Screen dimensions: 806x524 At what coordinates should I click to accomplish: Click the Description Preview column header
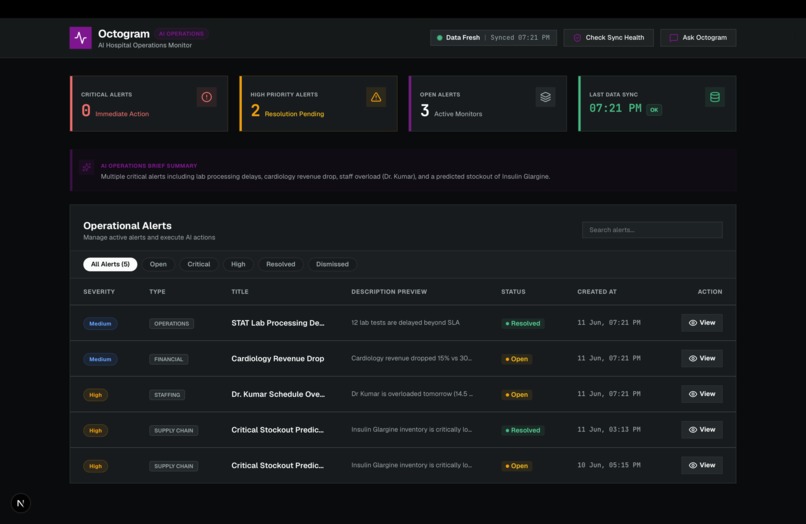click(389, 292)
